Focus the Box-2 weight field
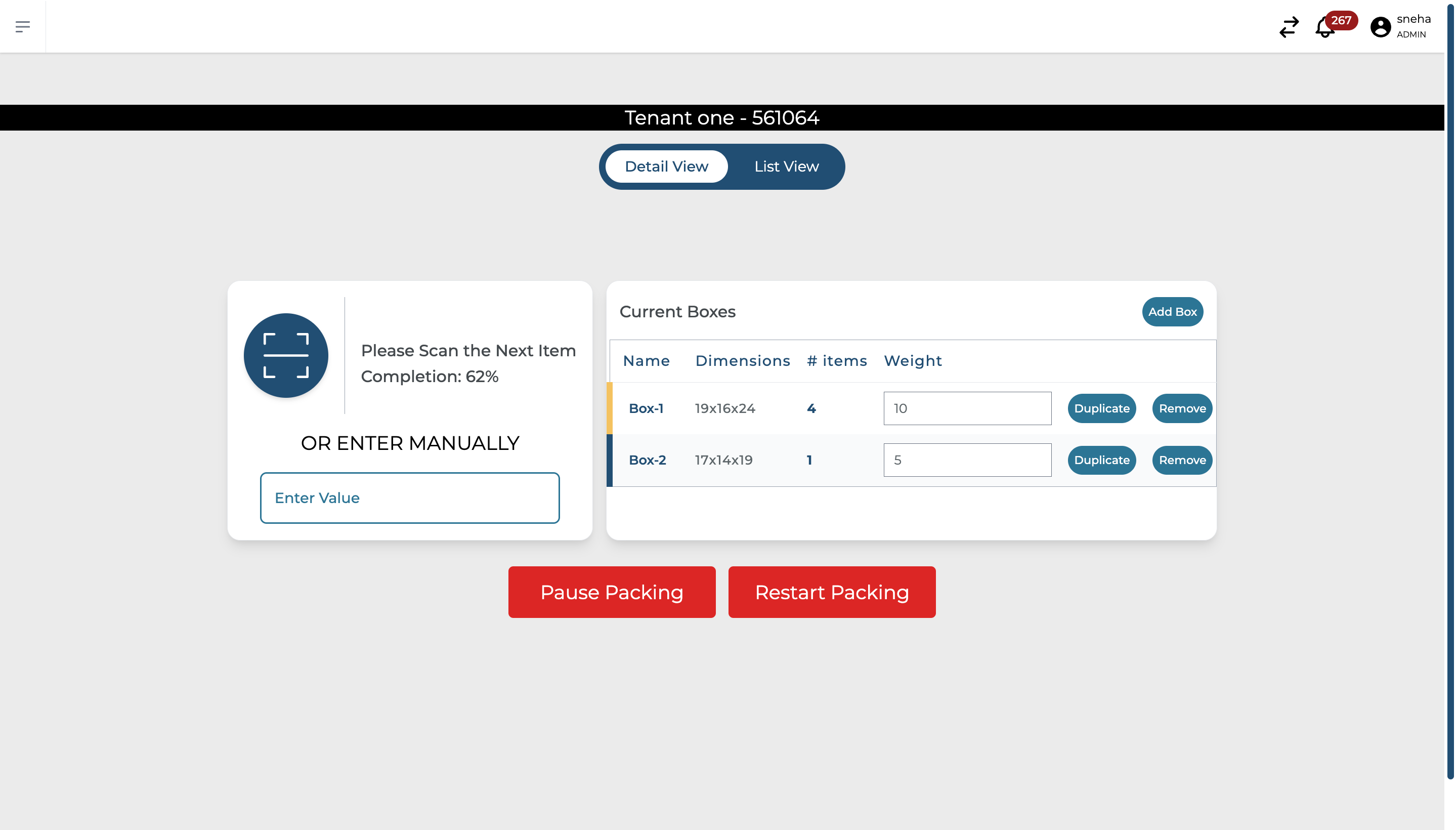The width and height of the screenshot is (1456, 830). click(x=966, y=460)
